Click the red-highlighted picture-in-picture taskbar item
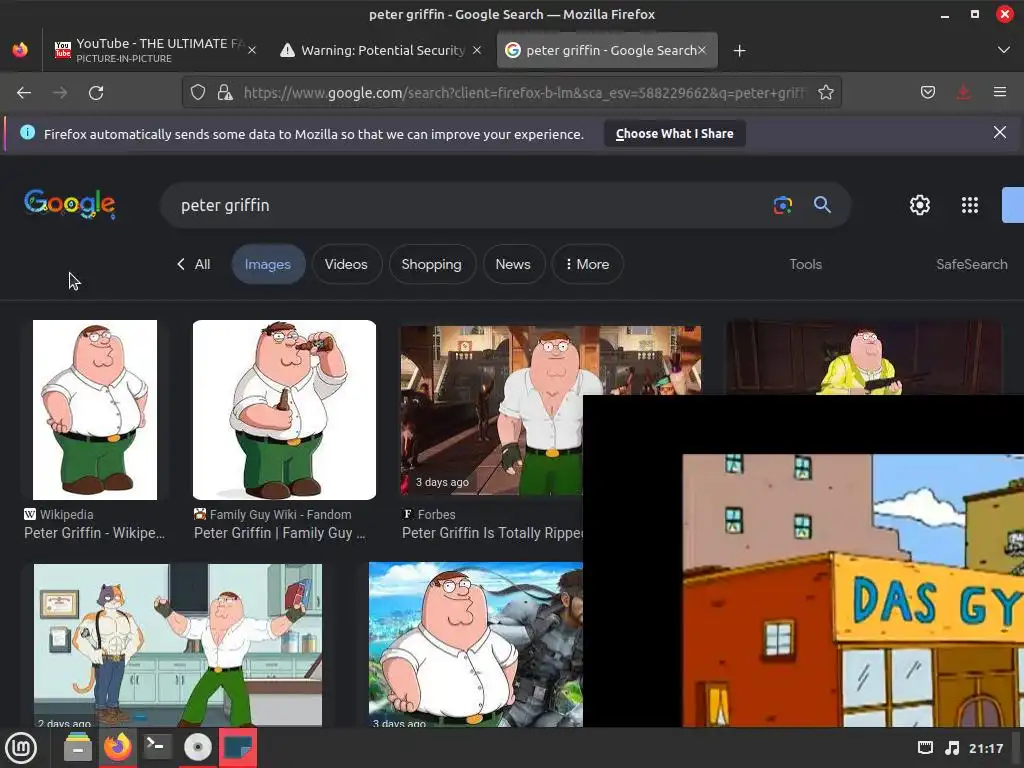This screenshot has height=768, width=1024. pyautogui.click(x=238, y=748)
